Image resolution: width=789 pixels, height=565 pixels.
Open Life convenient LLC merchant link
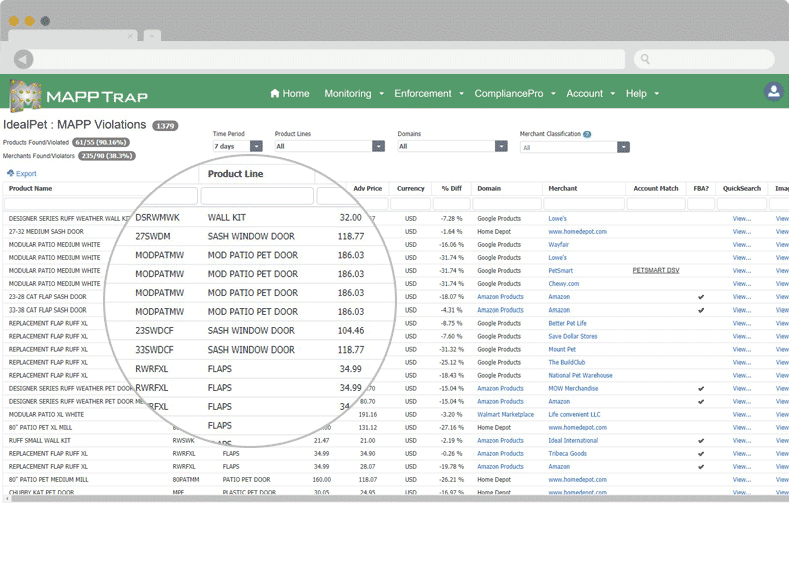pyautogui.click(x=574, y=415)
